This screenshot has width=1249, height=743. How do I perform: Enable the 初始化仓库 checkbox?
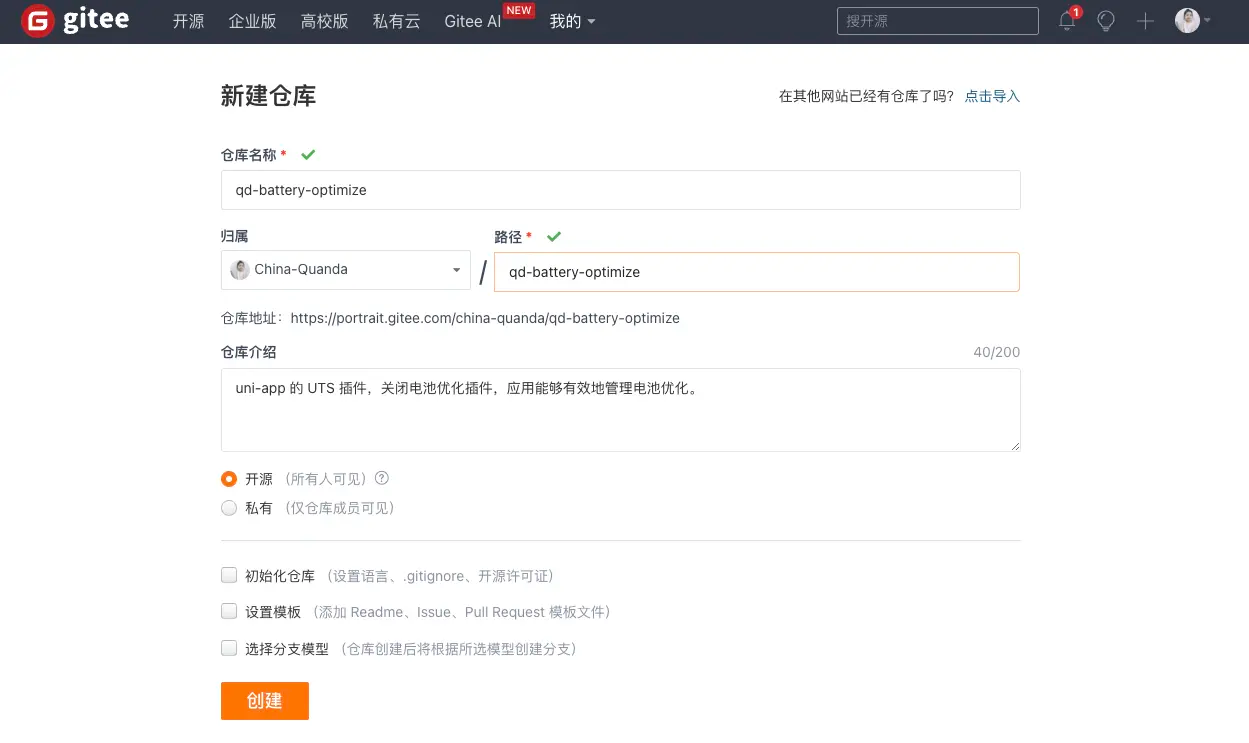point(228,575)
